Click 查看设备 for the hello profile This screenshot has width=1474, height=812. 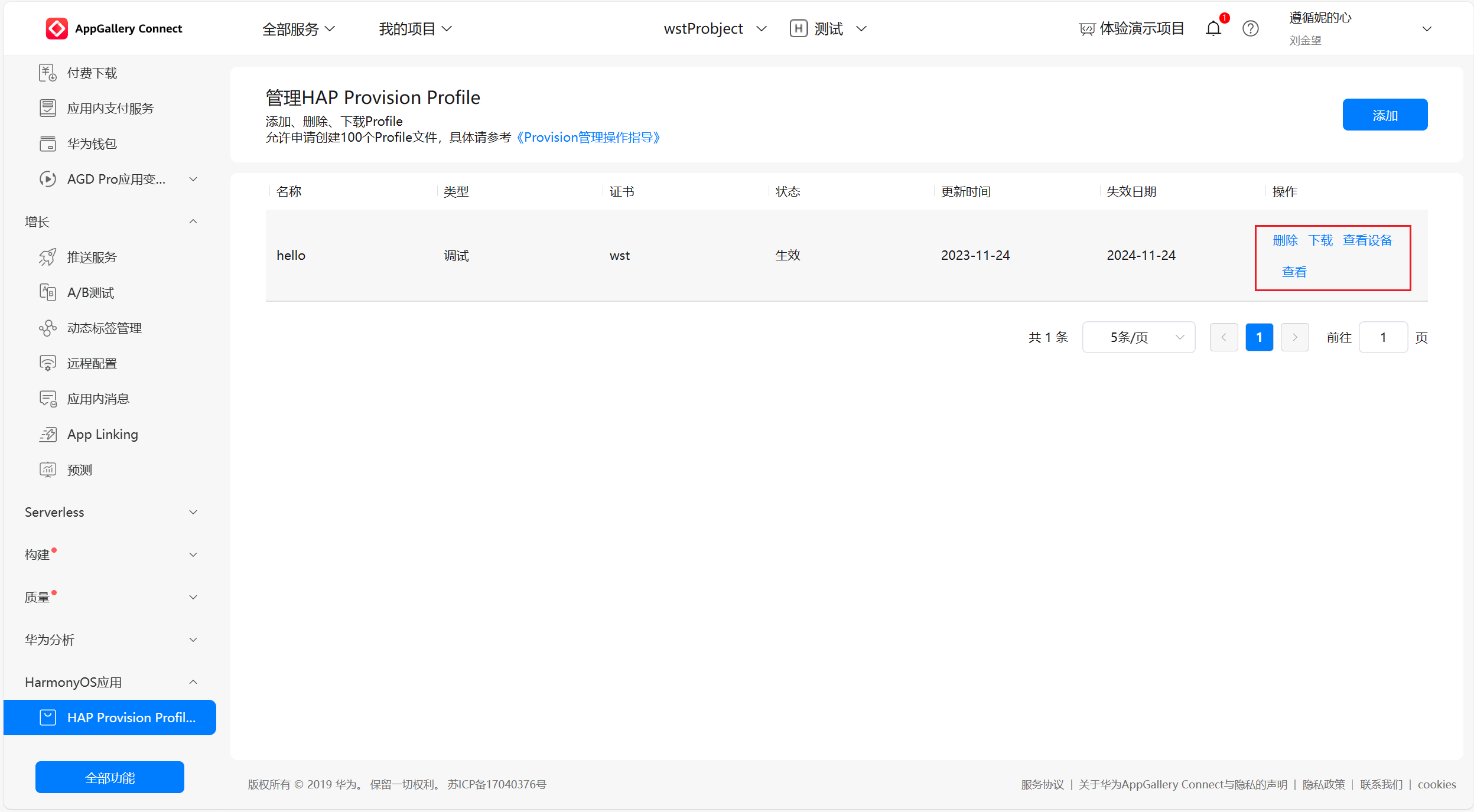(x=1368, y=240)
